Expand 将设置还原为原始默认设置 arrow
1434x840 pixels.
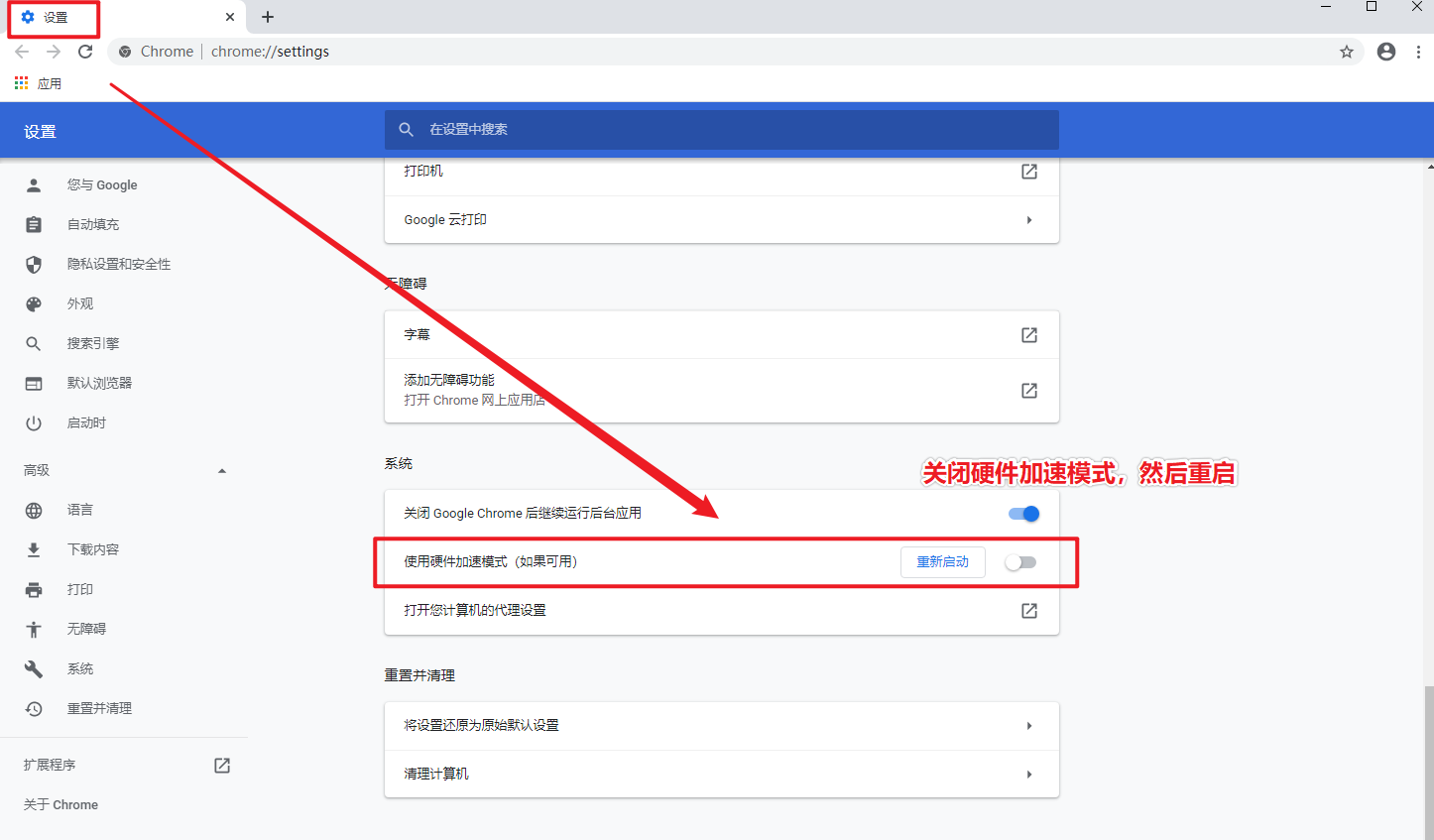click(1029, 726)
